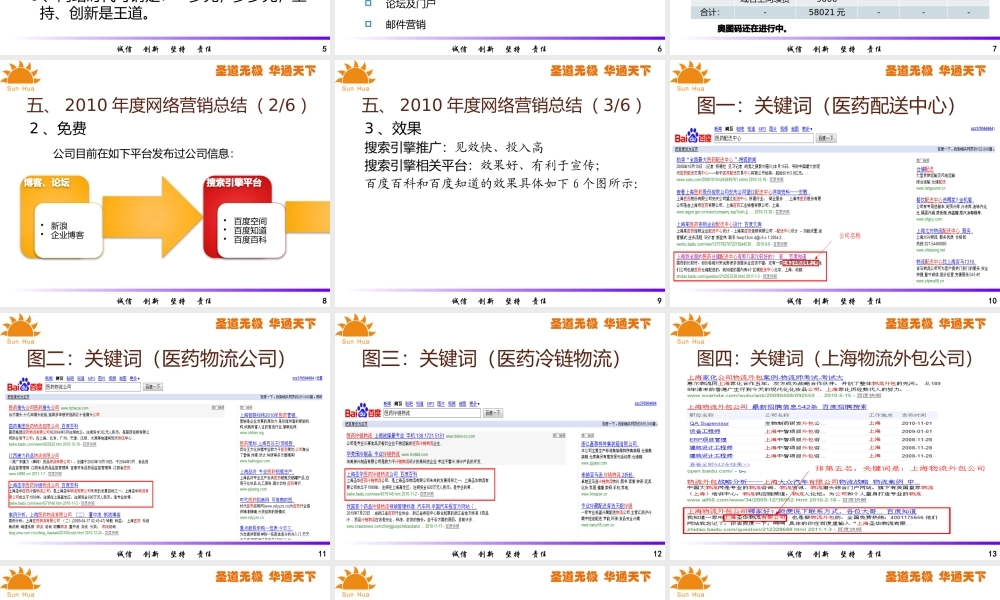Click the 搜索引擎平台 red box label
The width and height of the screenshot is (1000, 600).
pyautogui.click(x=233, y=183)
